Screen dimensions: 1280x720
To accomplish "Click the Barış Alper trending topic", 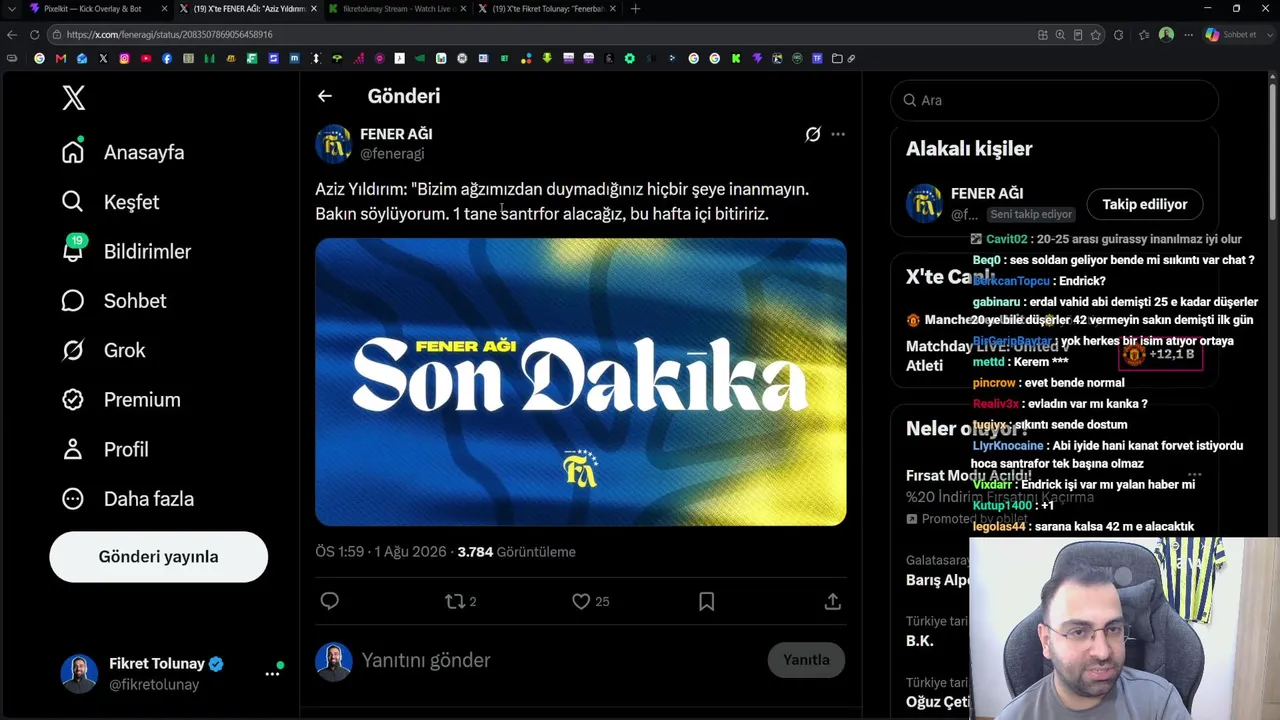I will point(937,580).
